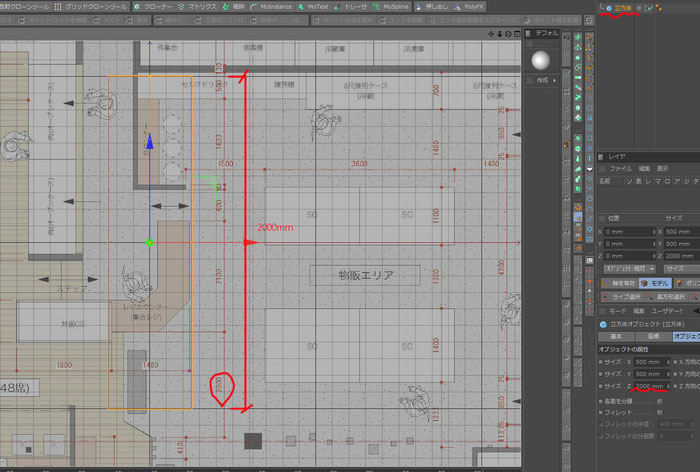Click the viewport rotate camera icon
The image size is (700, 472).
[x=508, y=34]
